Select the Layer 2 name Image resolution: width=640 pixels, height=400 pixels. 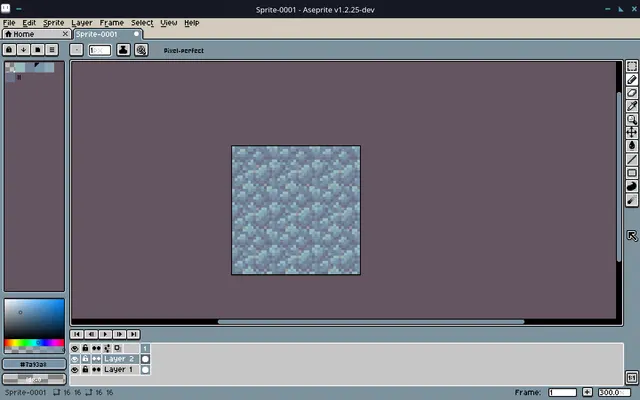click(x=120, y=359)
